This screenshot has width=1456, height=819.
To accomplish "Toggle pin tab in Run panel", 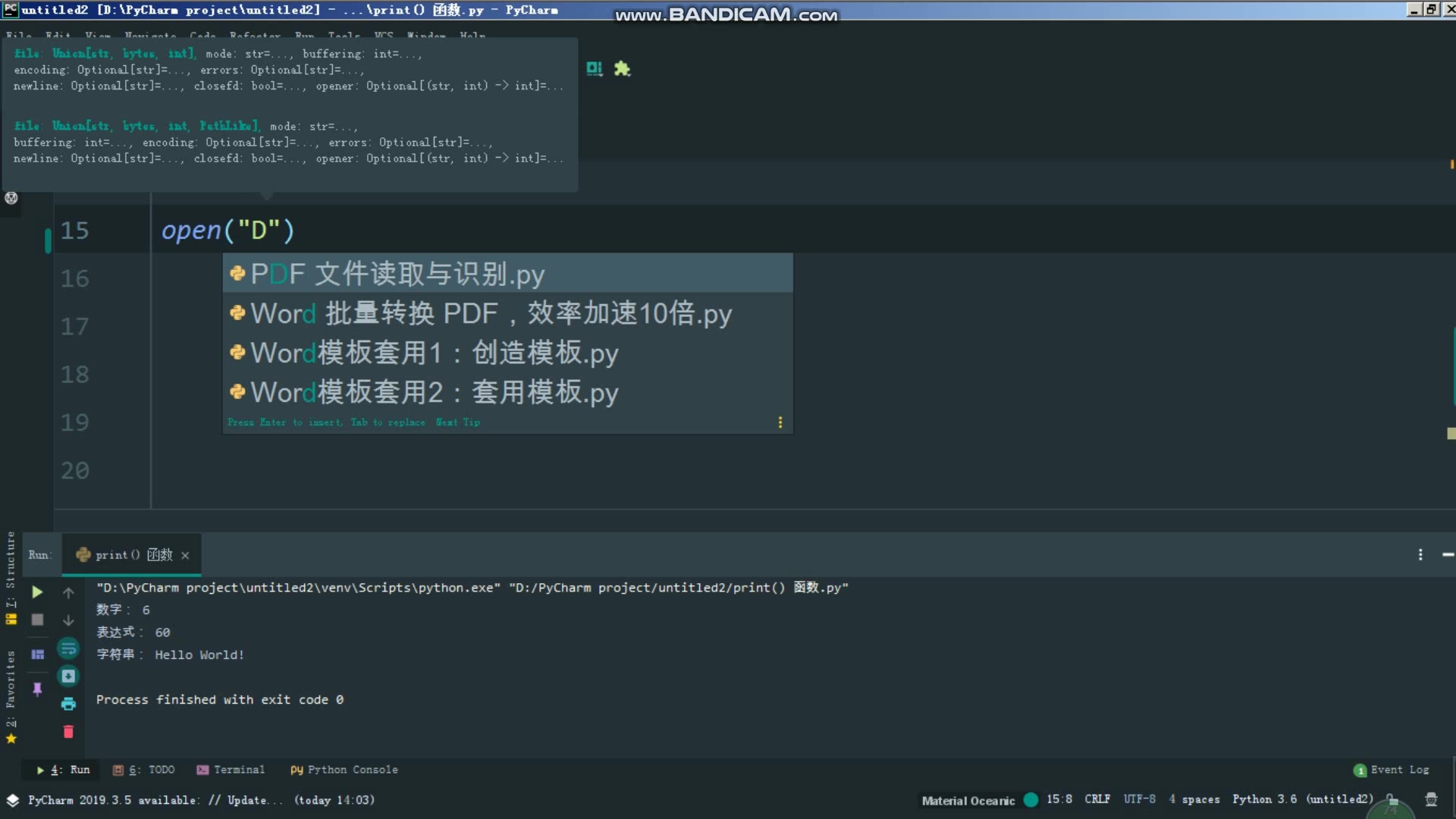I will [x=37, y=689].
